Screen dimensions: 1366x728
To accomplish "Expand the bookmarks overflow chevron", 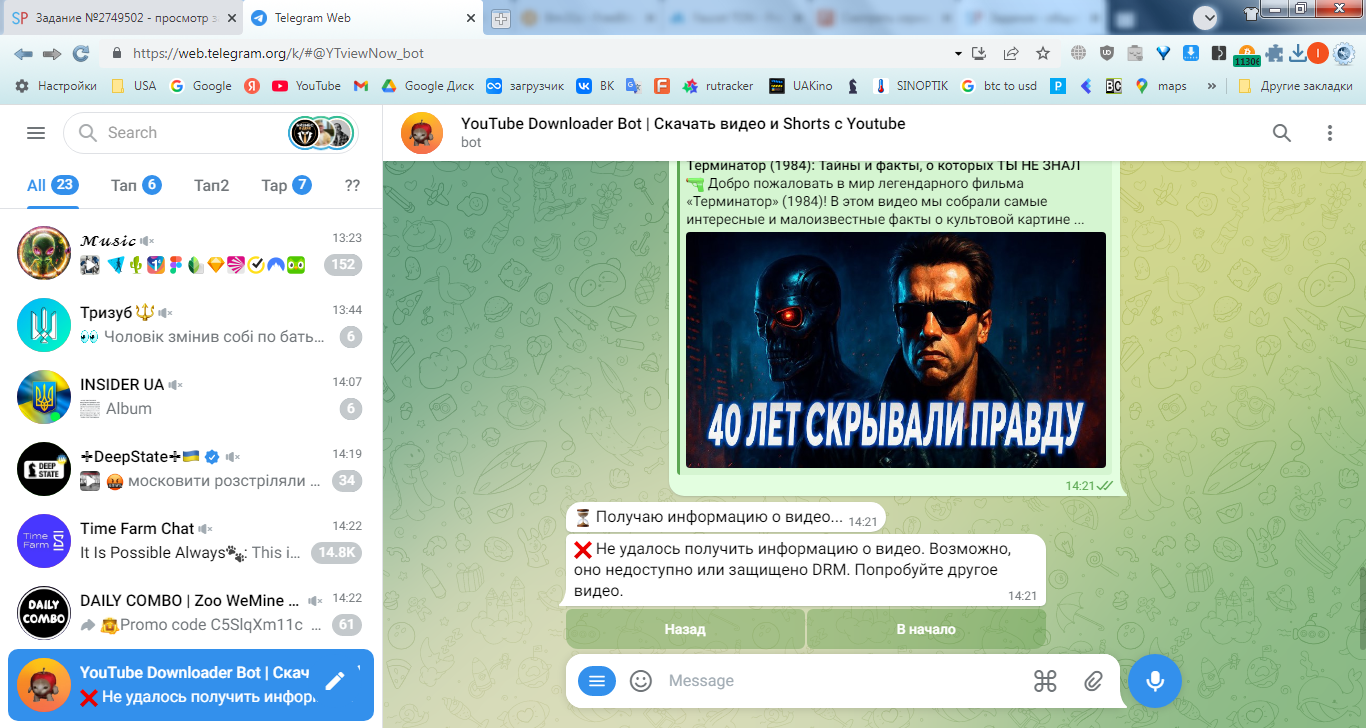I will tap(1212, 86).
